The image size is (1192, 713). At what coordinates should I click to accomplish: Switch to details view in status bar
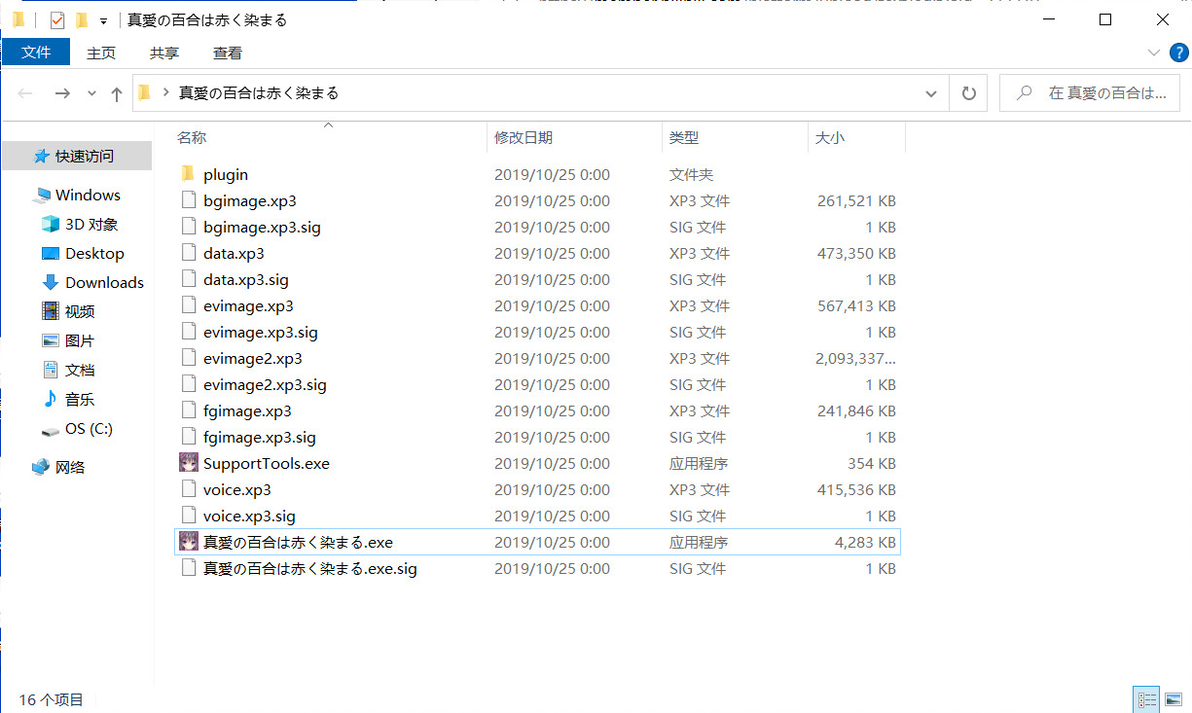tap(1146, 699)
